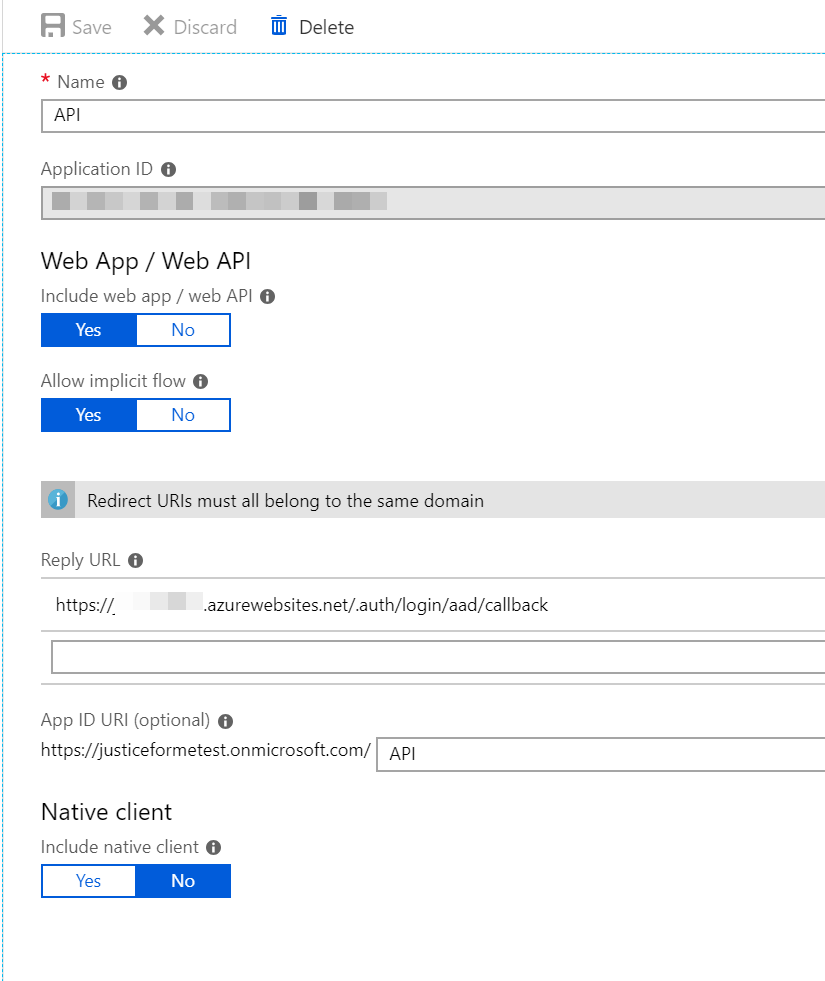Viewport: 825px width, 981px height.
Task: Click info icon beside Reply URL
Action: coord(136,561)
